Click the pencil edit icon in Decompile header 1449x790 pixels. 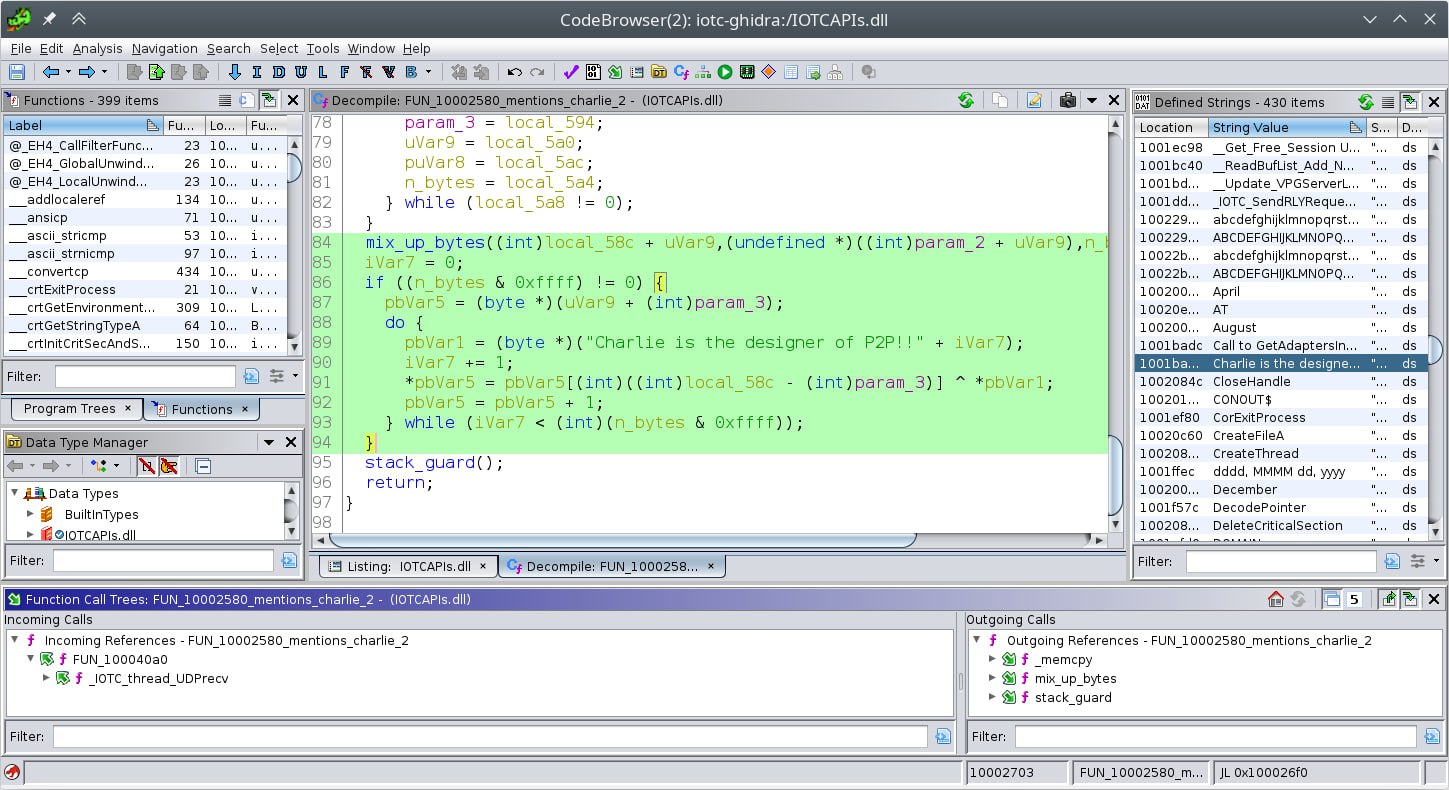click(1034, 100)
